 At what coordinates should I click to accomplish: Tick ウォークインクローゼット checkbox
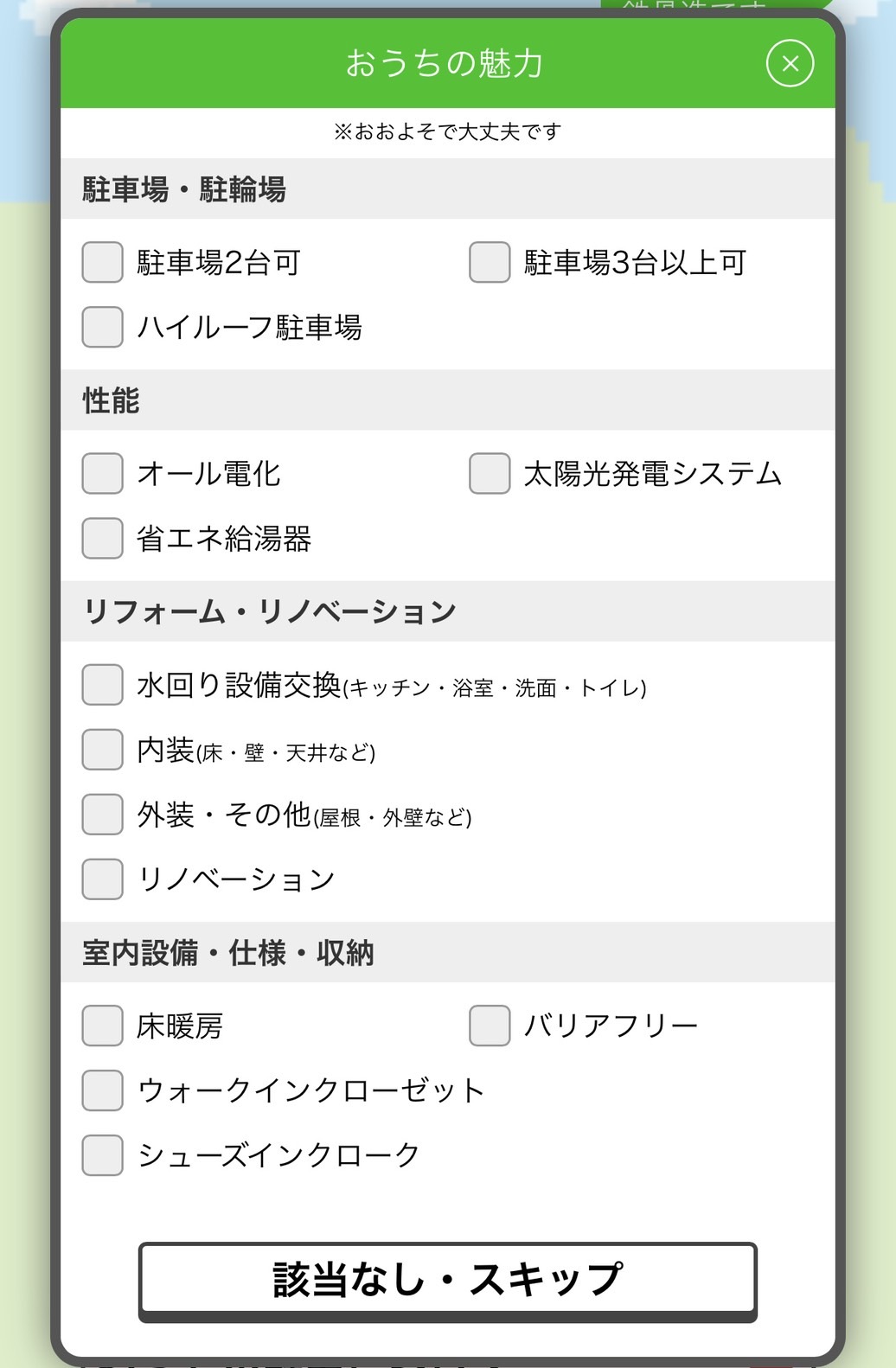click(x=102, y=1090)
